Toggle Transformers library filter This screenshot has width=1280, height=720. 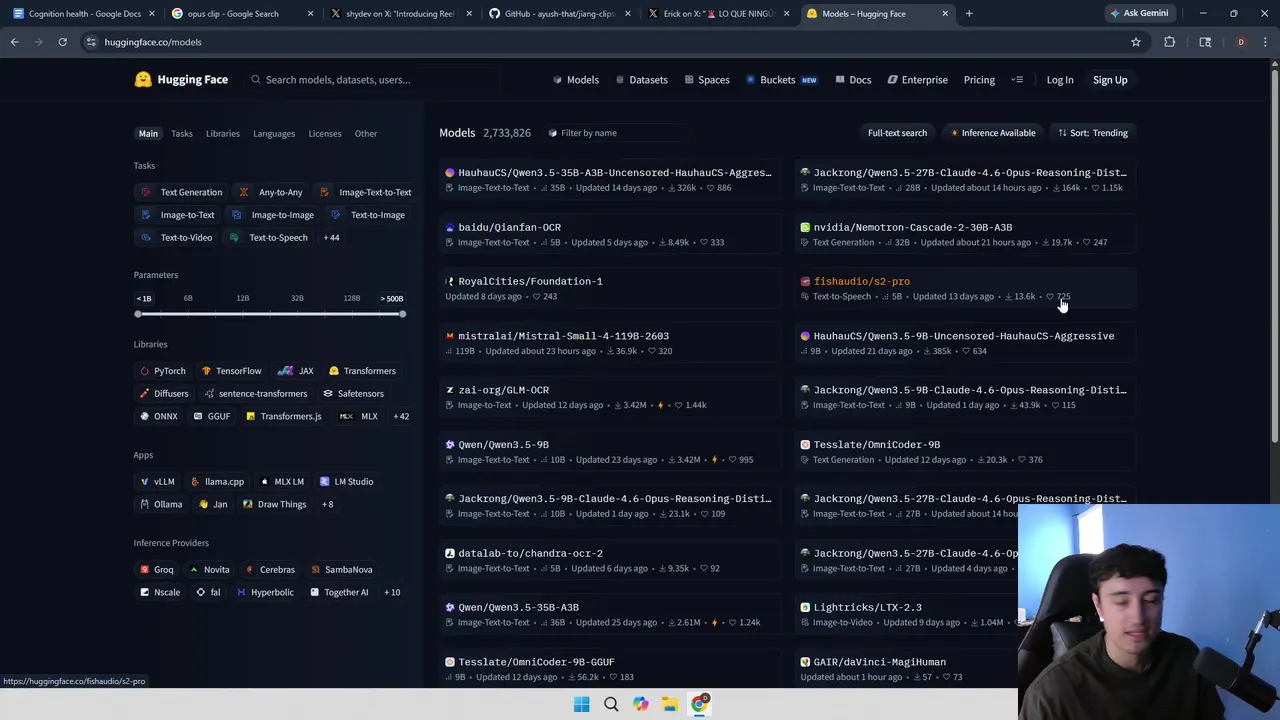[x=362, y=371]
